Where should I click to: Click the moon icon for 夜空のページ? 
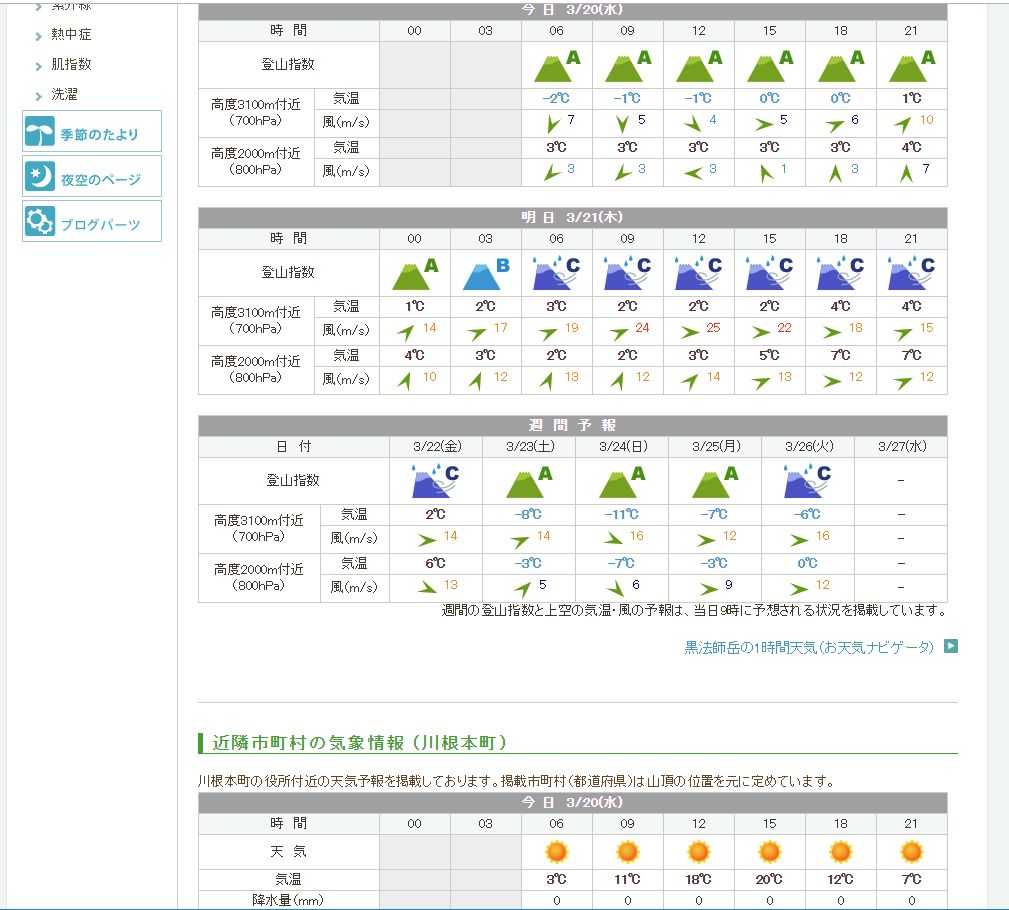(x=40, y=177)
